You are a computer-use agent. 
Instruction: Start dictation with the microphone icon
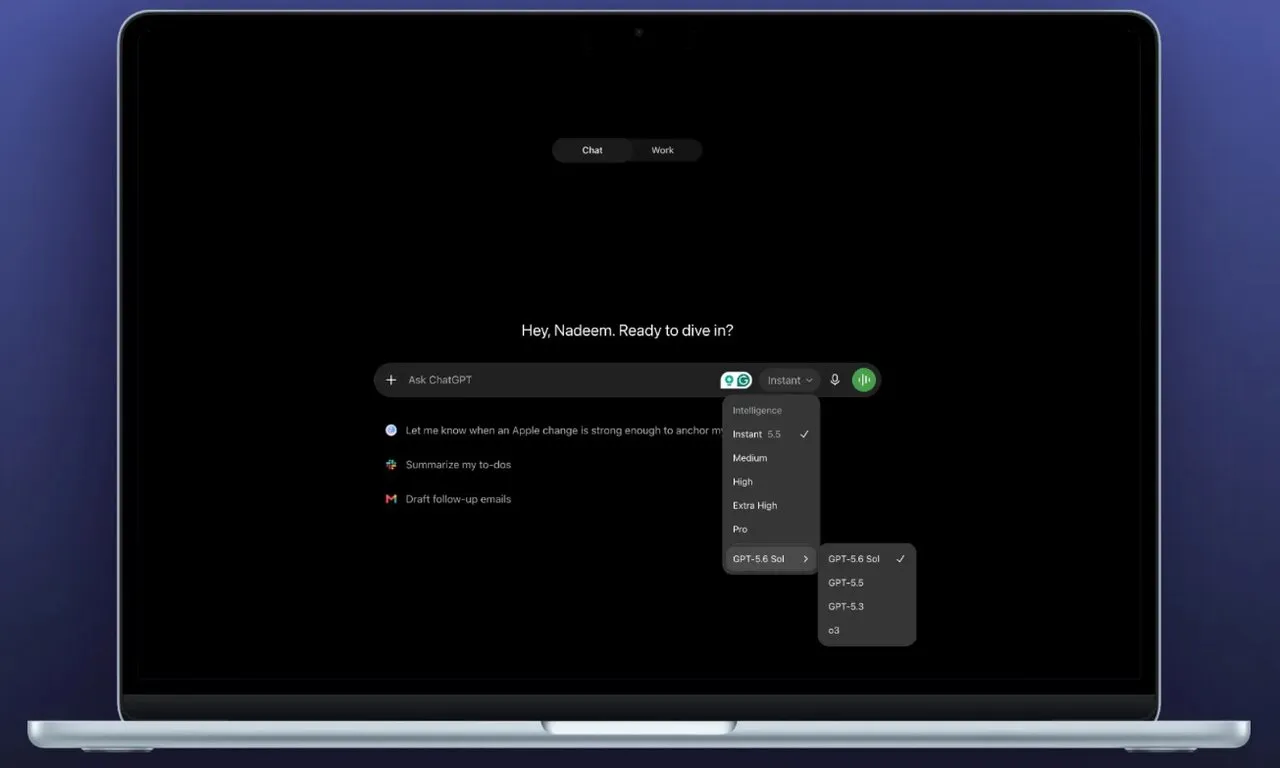click(835, 380)
